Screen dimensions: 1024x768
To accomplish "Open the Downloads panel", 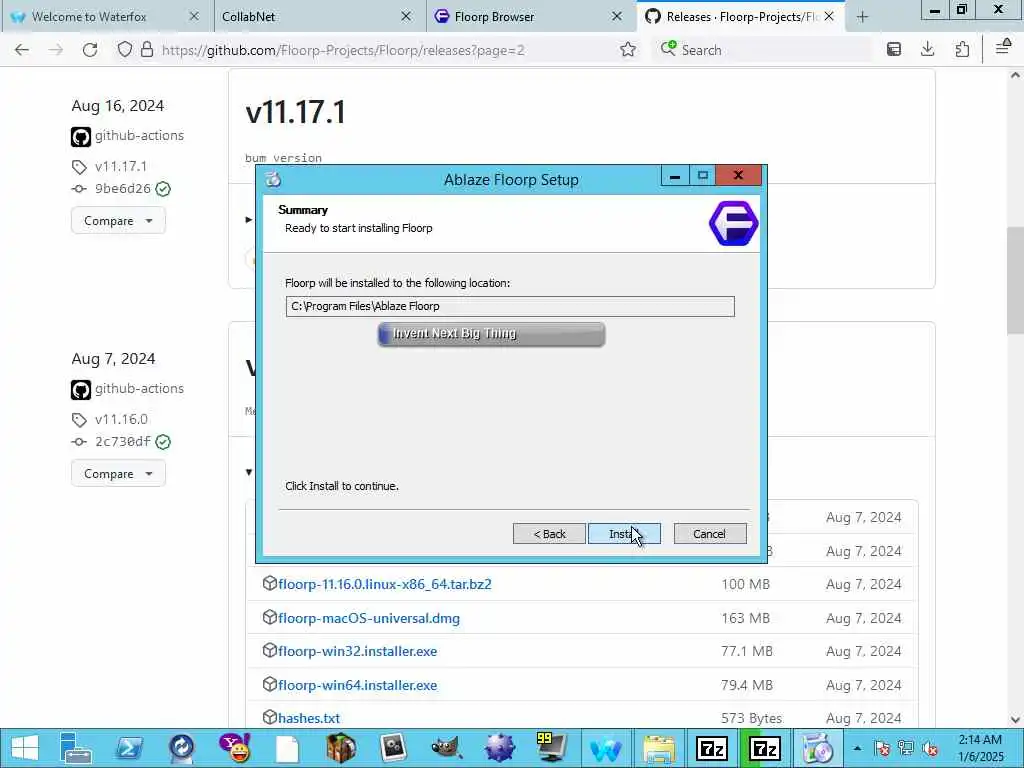I will (x=927, y=50).
